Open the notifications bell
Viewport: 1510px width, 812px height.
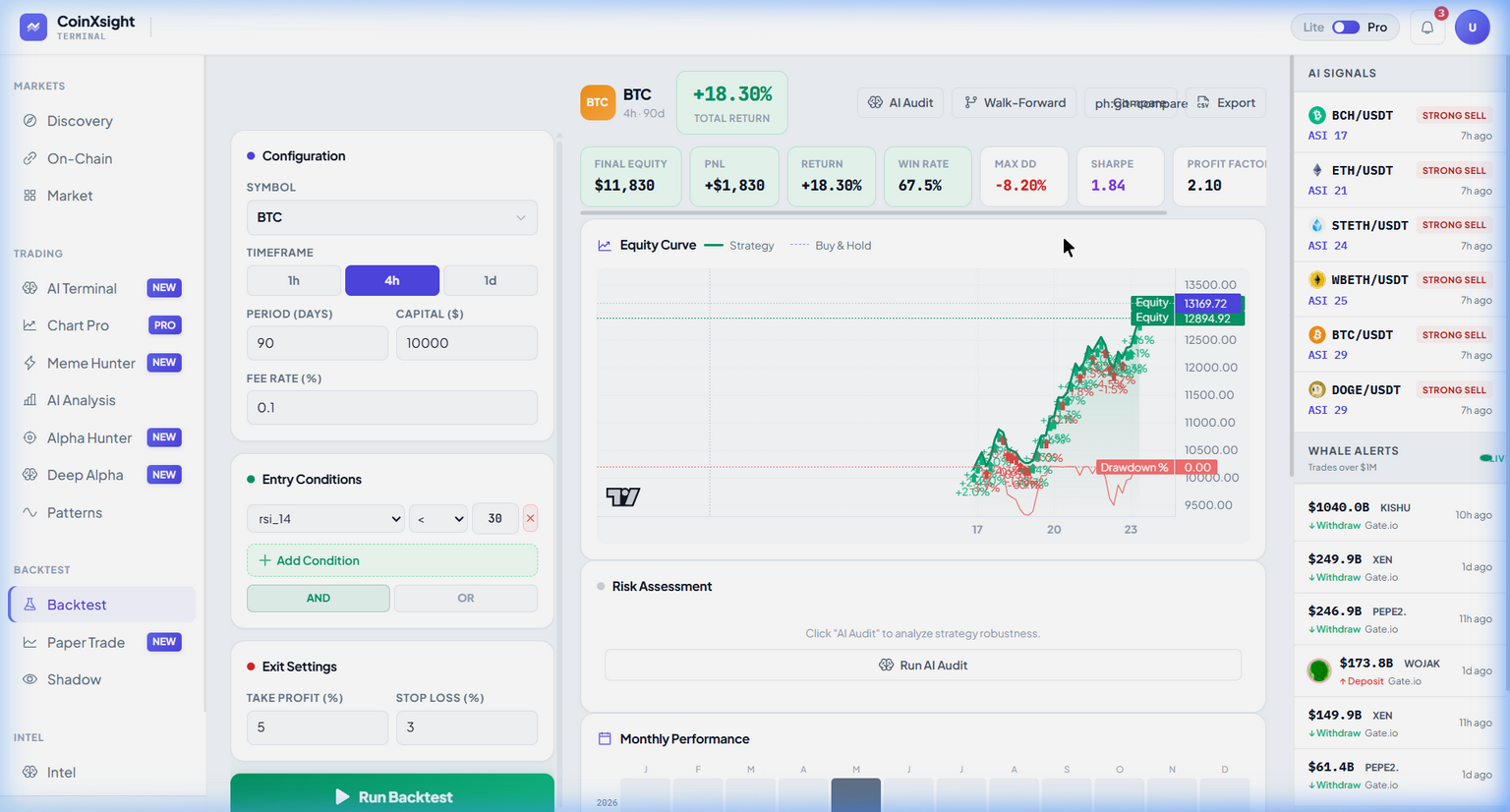pos(1427,28)
